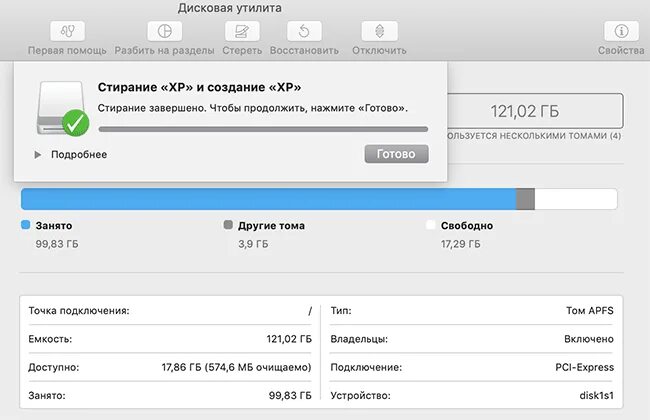This screenshot has height=420, width=650.
Task: Click the disk1s1 device value
Action: (x=597, y=395)
